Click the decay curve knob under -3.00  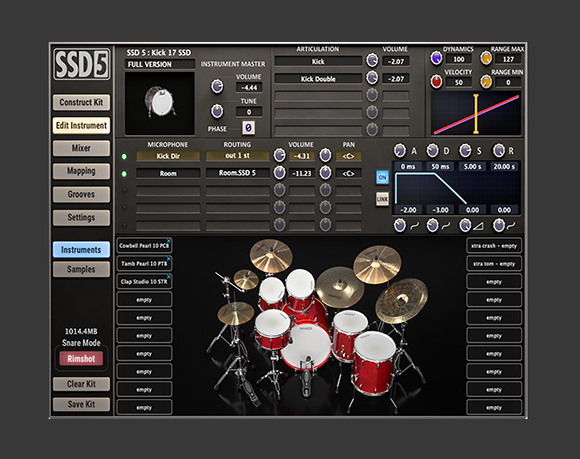pyautogui.click(x=432, y=225)
